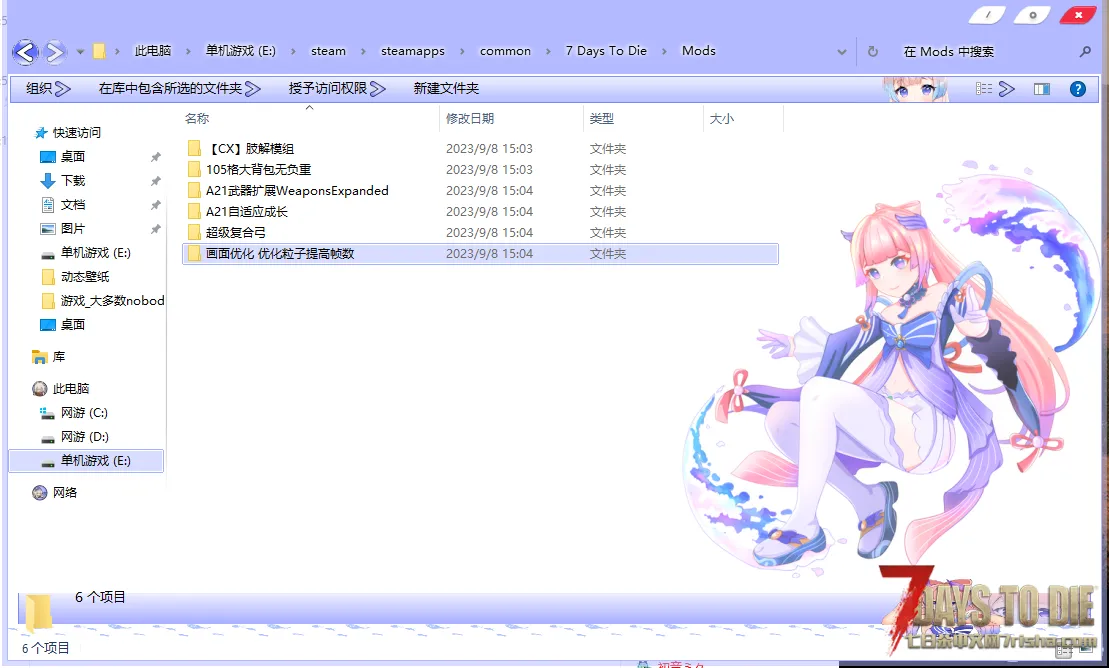Navigate to 单机游戏 (E:) breadcrumb segment
This screenshot has height=668, width=1109.
tap(240, 51)
